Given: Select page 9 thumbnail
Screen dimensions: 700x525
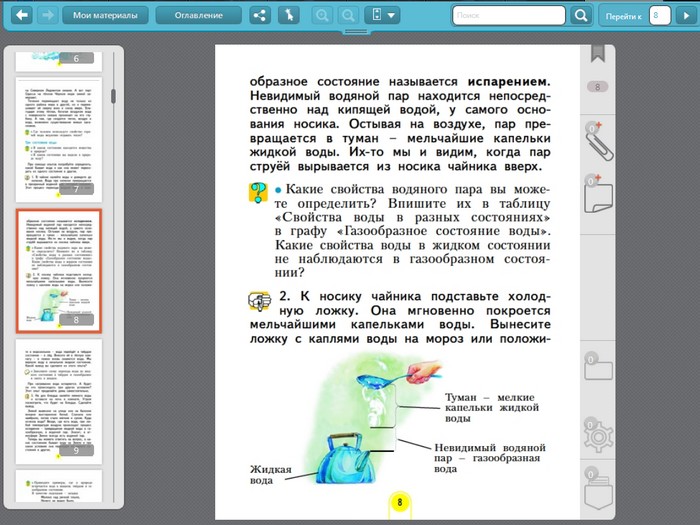Looking at the screenshot, I should [x=59, y=398].
